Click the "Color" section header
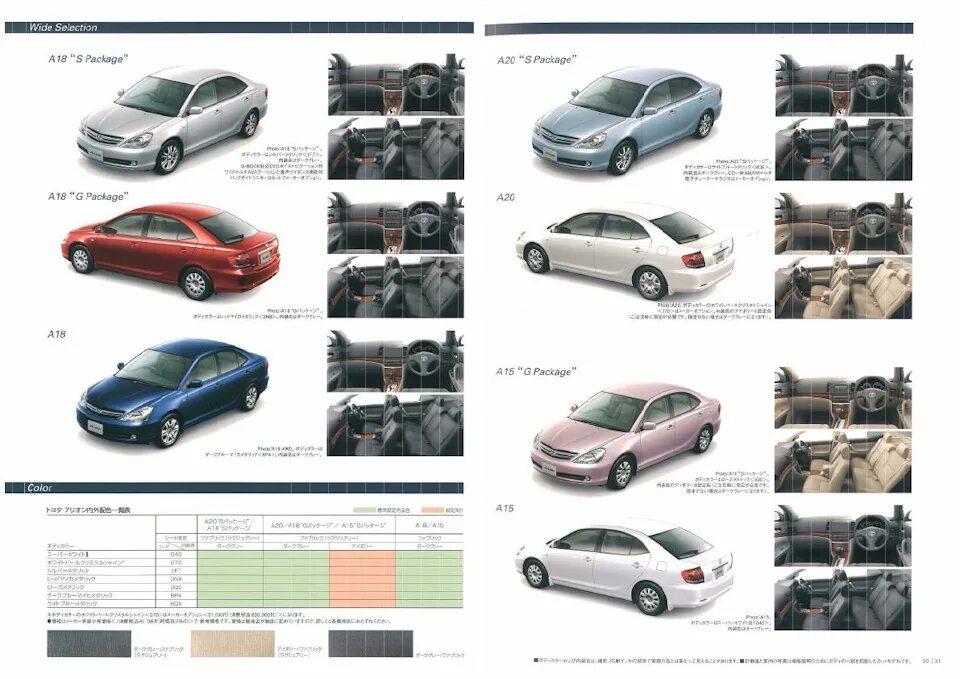This screenshot has height=679, width=960. (40, 488)
